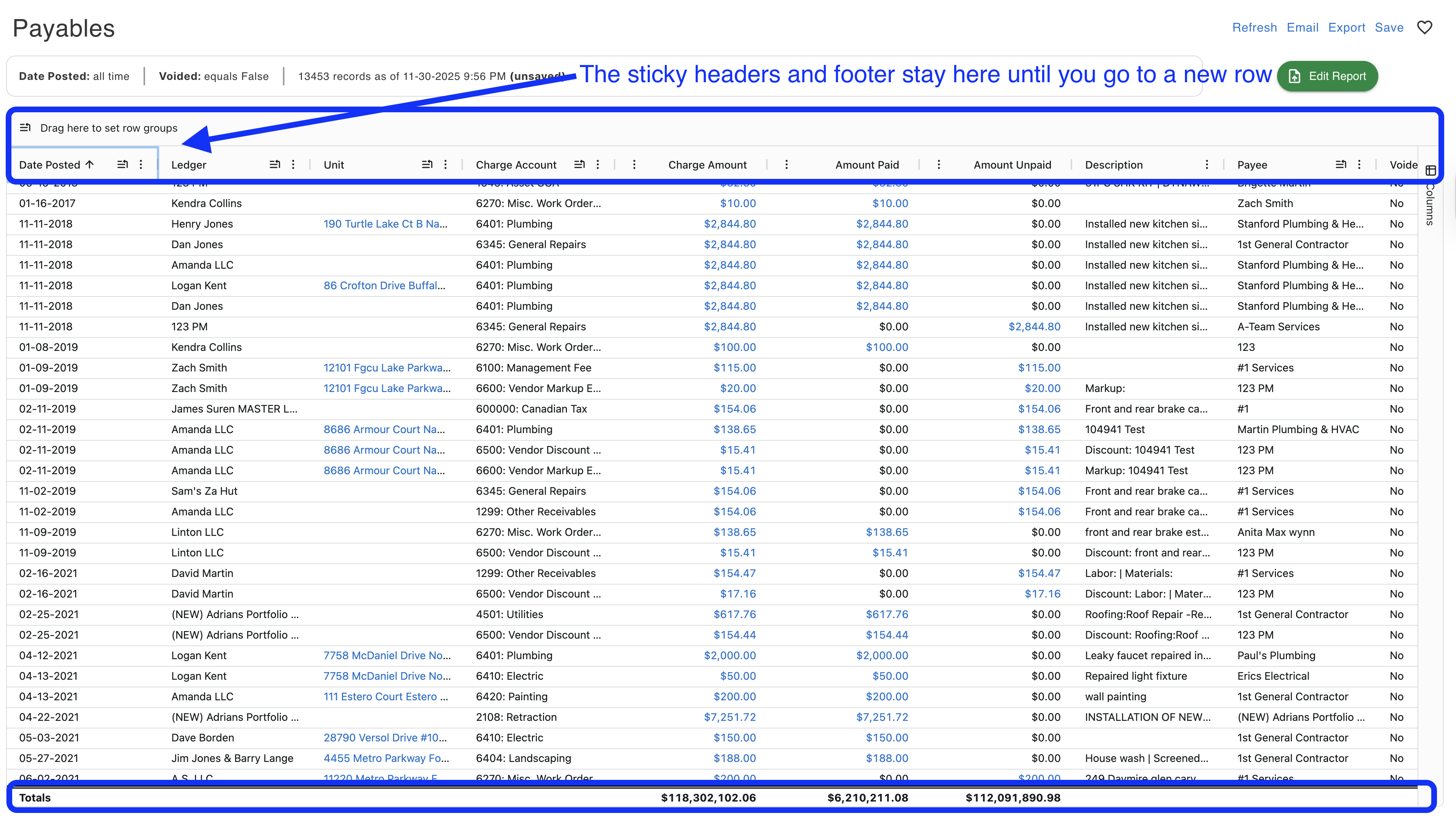The height and width of the screenshot is (816, 1456).
Task: Open the 190 Turtle Lake Ct unit link
Action: point(385,224)
